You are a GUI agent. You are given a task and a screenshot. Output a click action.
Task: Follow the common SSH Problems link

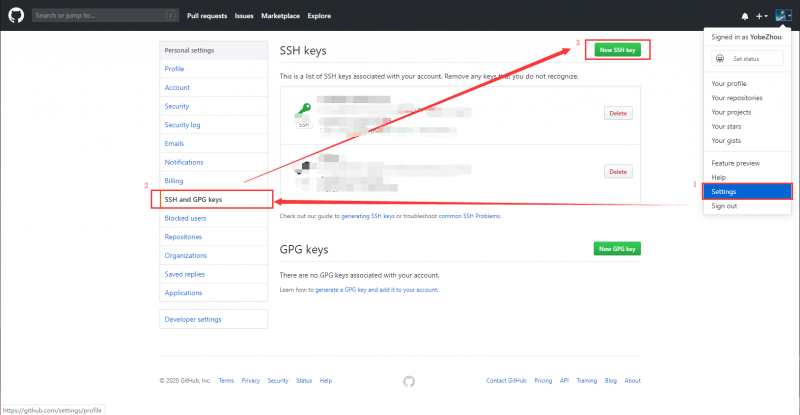tap(469, 216)
